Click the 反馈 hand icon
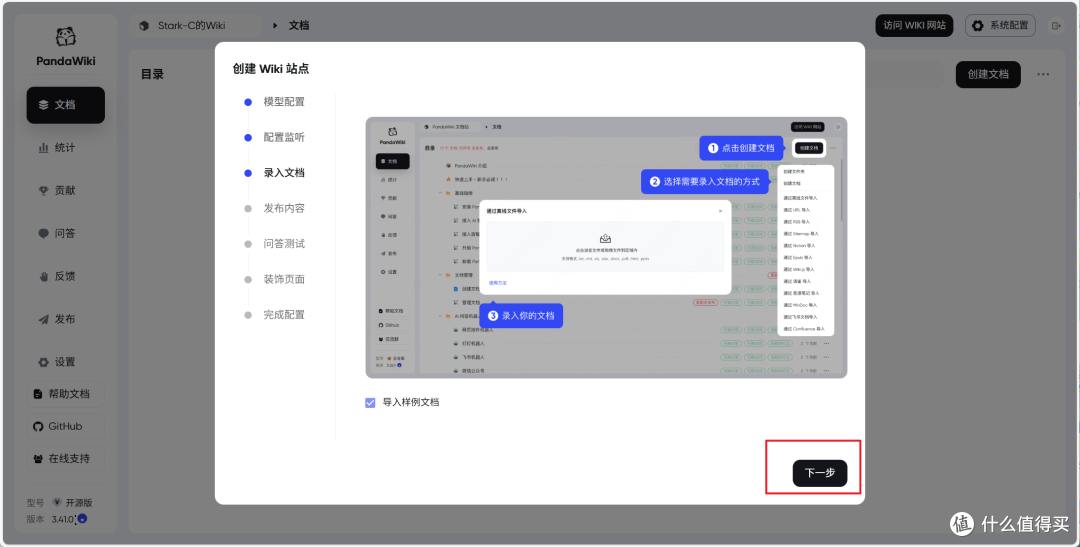 pos(43,276)
